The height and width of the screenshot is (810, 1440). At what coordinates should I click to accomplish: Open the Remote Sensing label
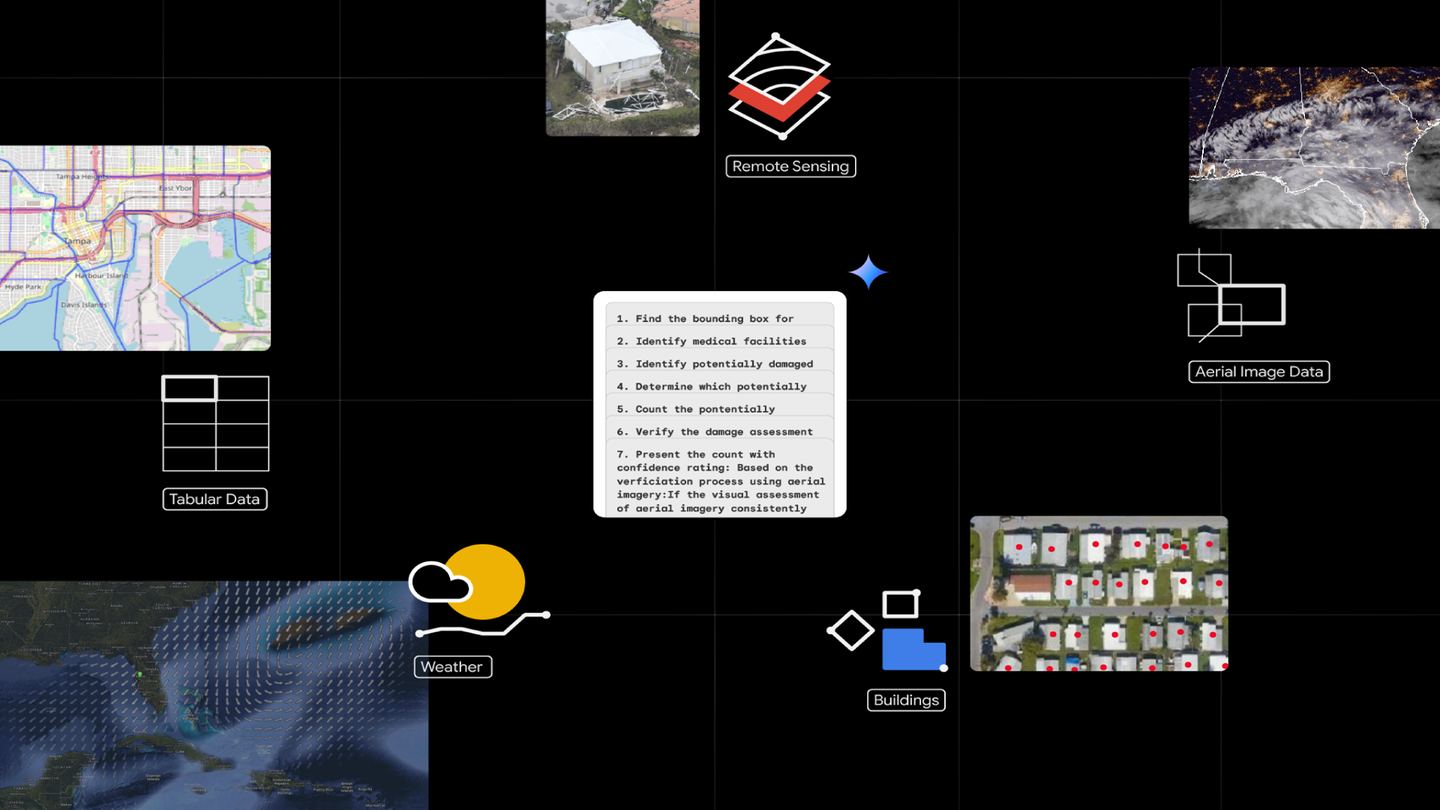[790, 166]
